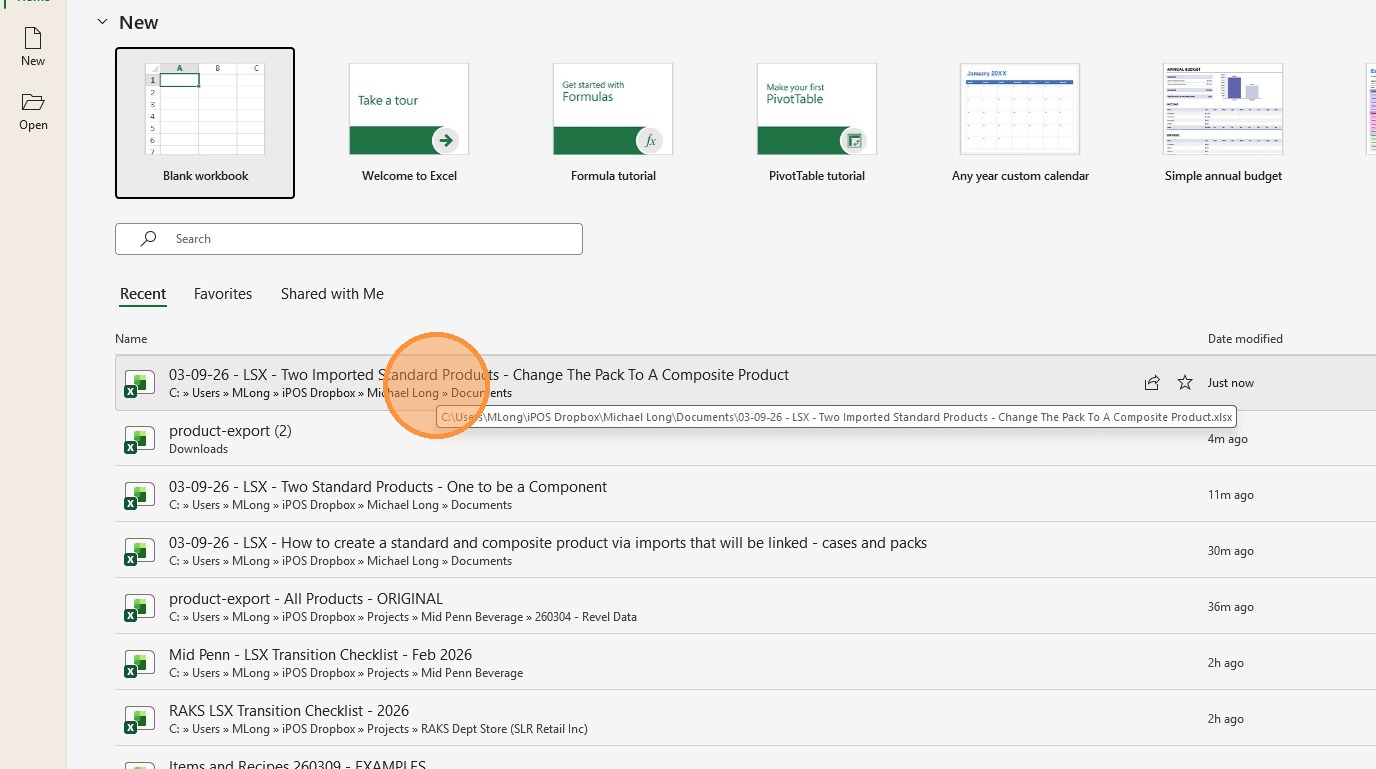Pick the Any year custom calendar template
Screen dimensions: 1376x769
(1020, 123)
